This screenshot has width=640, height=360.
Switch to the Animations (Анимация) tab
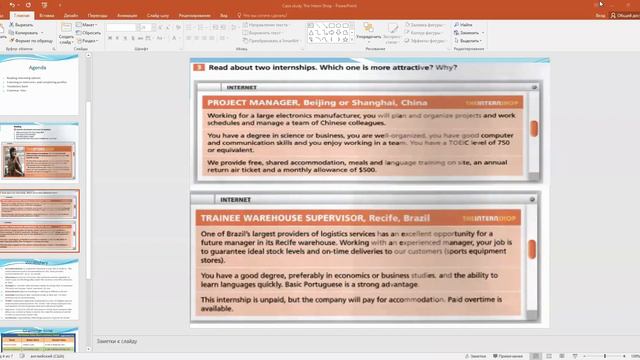point(127,16)
